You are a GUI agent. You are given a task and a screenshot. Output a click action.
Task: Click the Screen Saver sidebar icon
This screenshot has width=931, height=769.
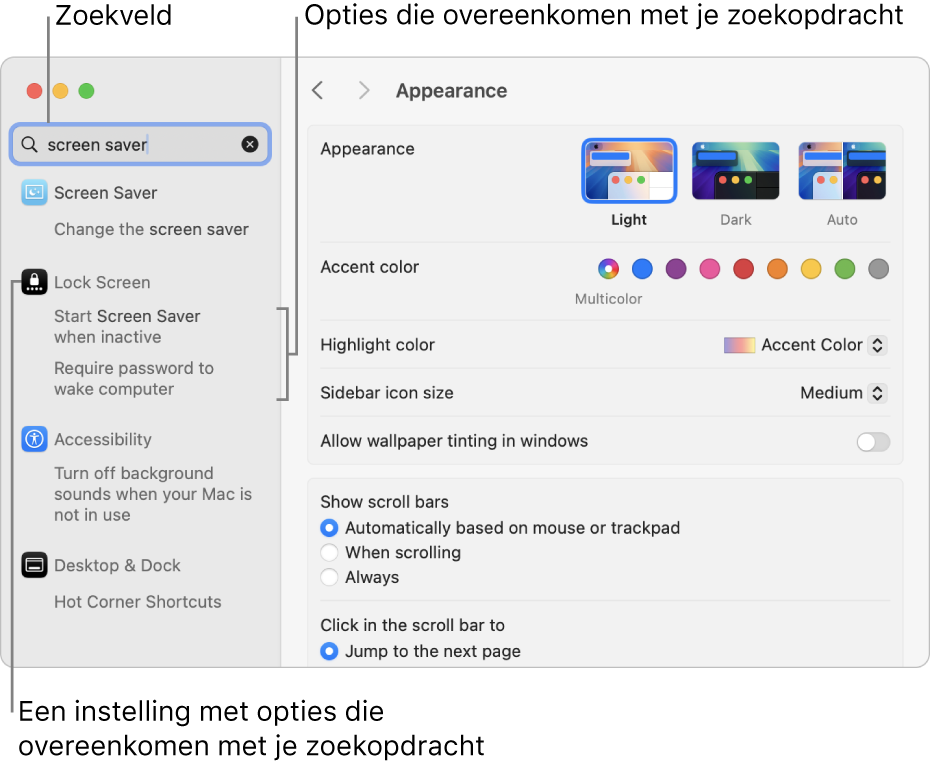[35, 192]
